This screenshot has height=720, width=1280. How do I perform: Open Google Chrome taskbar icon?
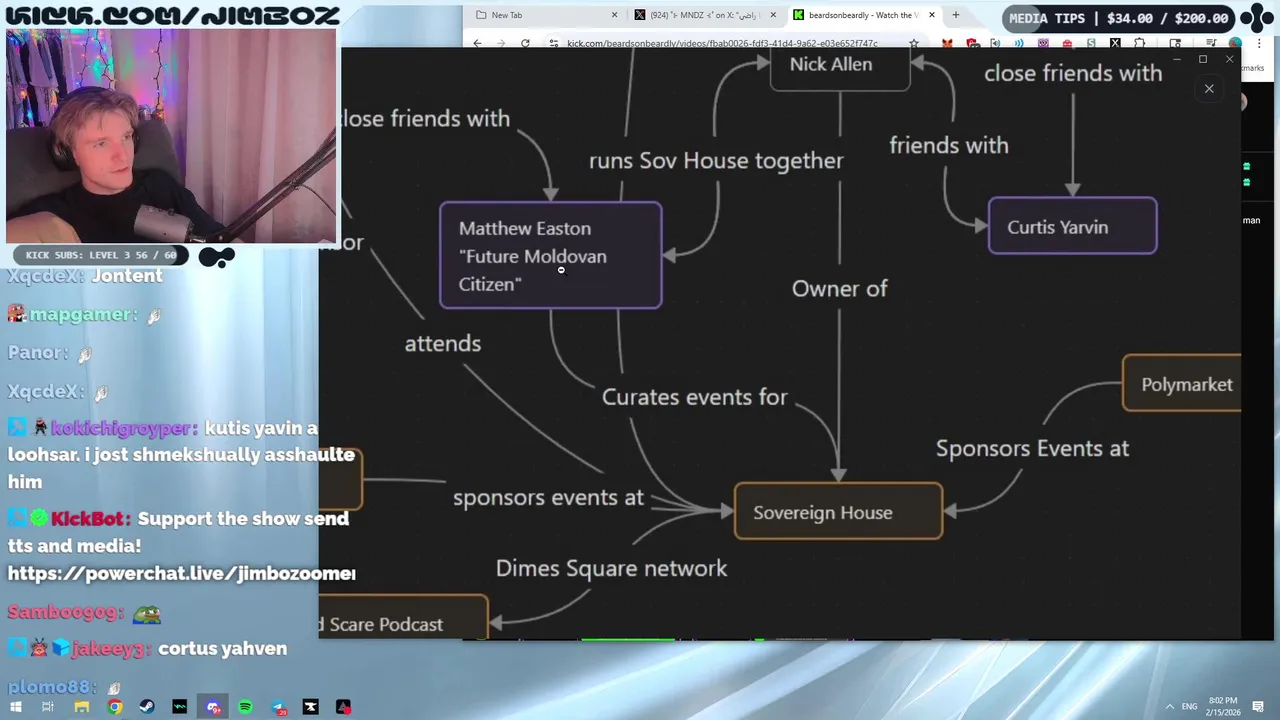pyautogui.click(x=115, y=707)
